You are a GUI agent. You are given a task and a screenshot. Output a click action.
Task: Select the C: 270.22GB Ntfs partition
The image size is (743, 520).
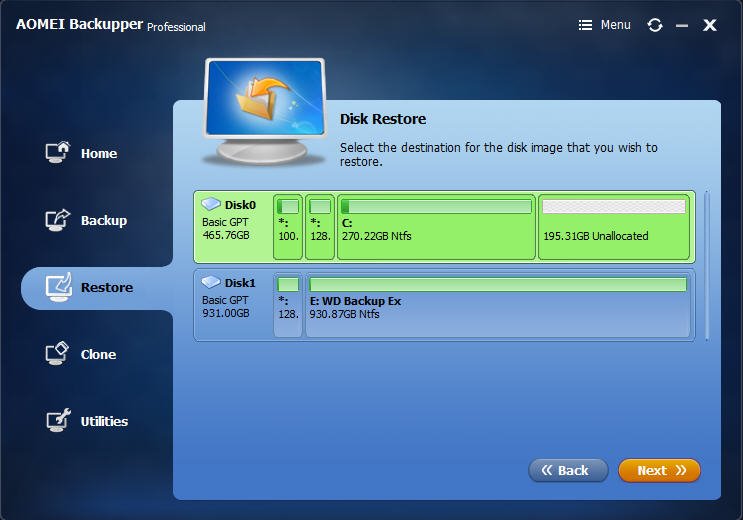pos(436,227)
